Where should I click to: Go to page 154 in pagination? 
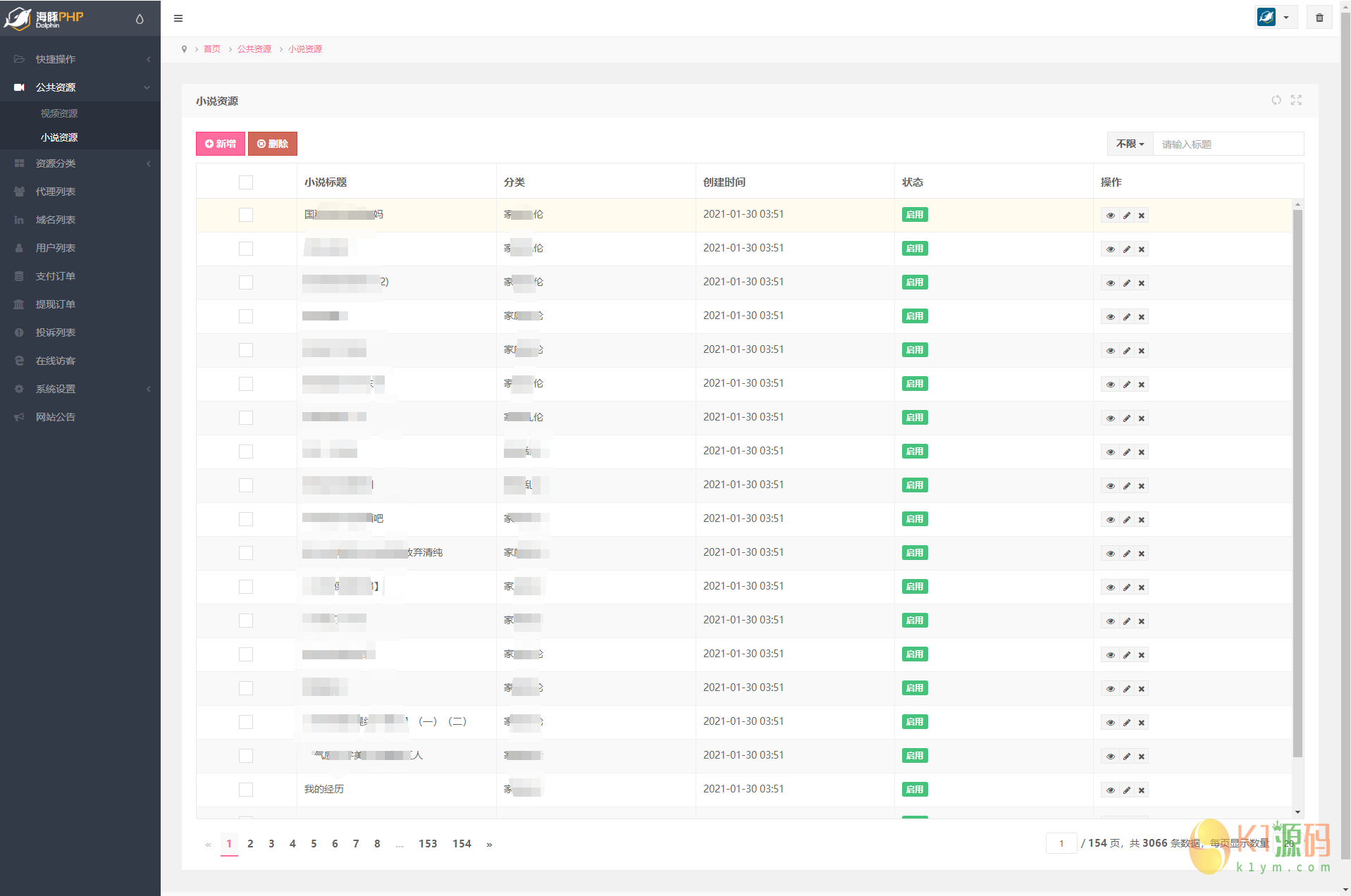(462, 844)
